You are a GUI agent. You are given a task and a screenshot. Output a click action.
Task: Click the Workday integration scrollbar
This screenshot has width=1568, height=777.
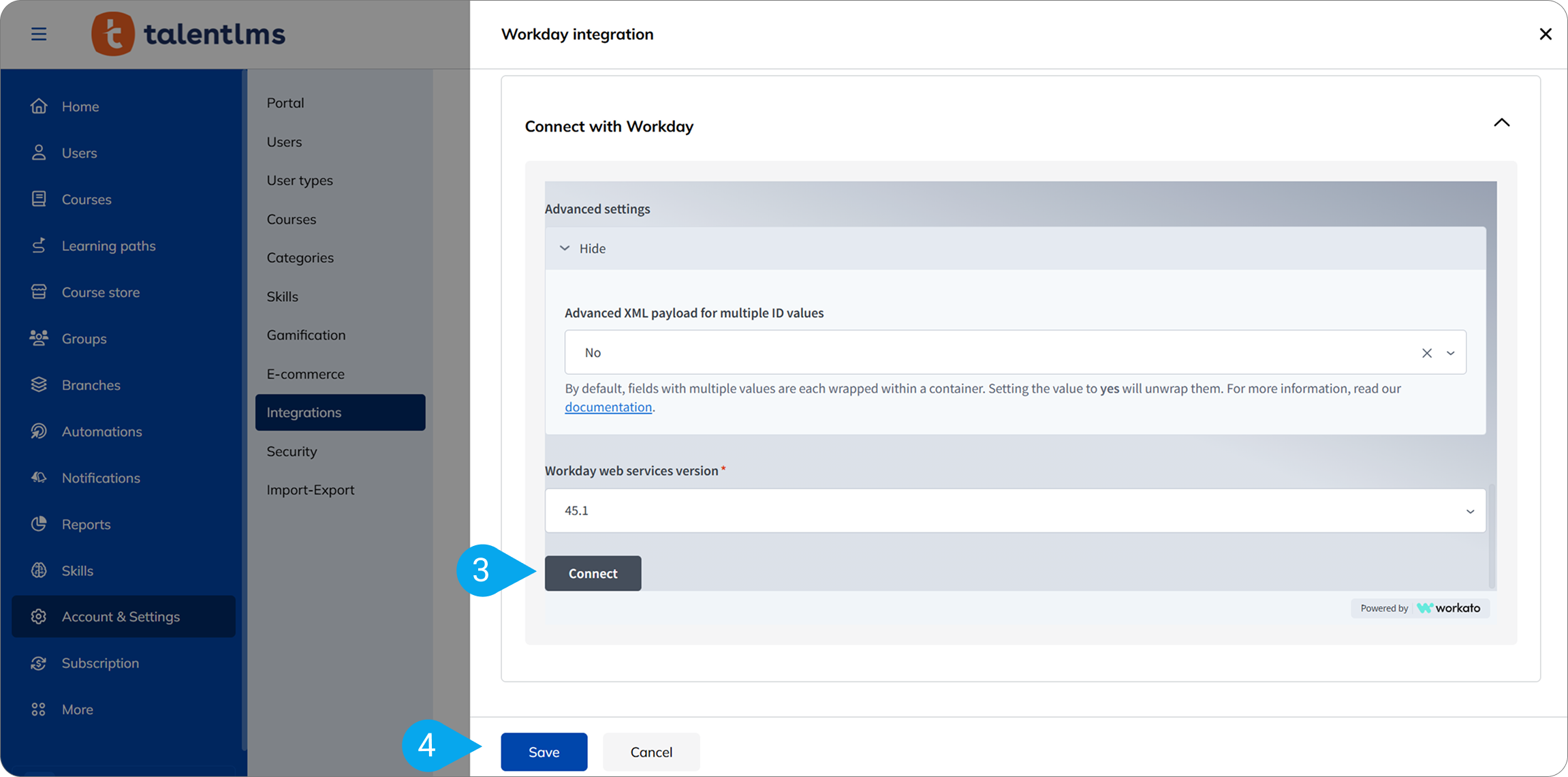[x=1492, y=536]
